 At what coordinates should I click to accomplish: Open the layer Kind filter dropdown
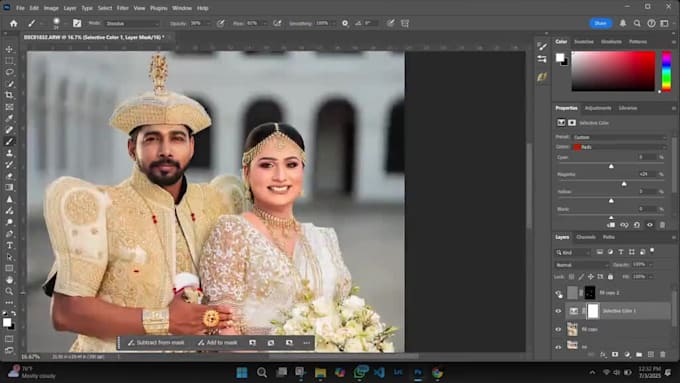coord(573,252)
